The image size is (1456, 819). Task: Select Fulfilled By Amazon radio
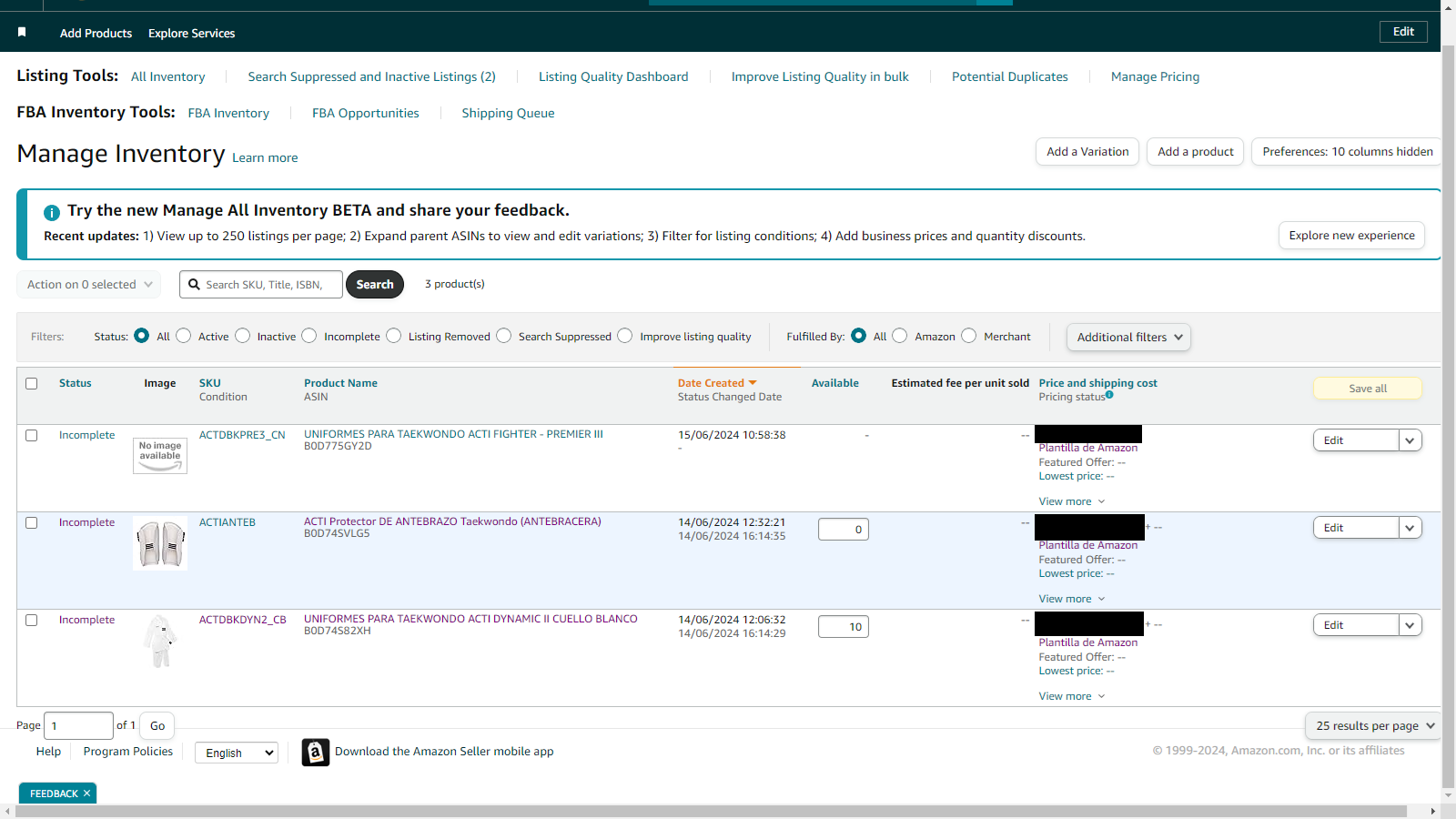[x=900, y=336]
